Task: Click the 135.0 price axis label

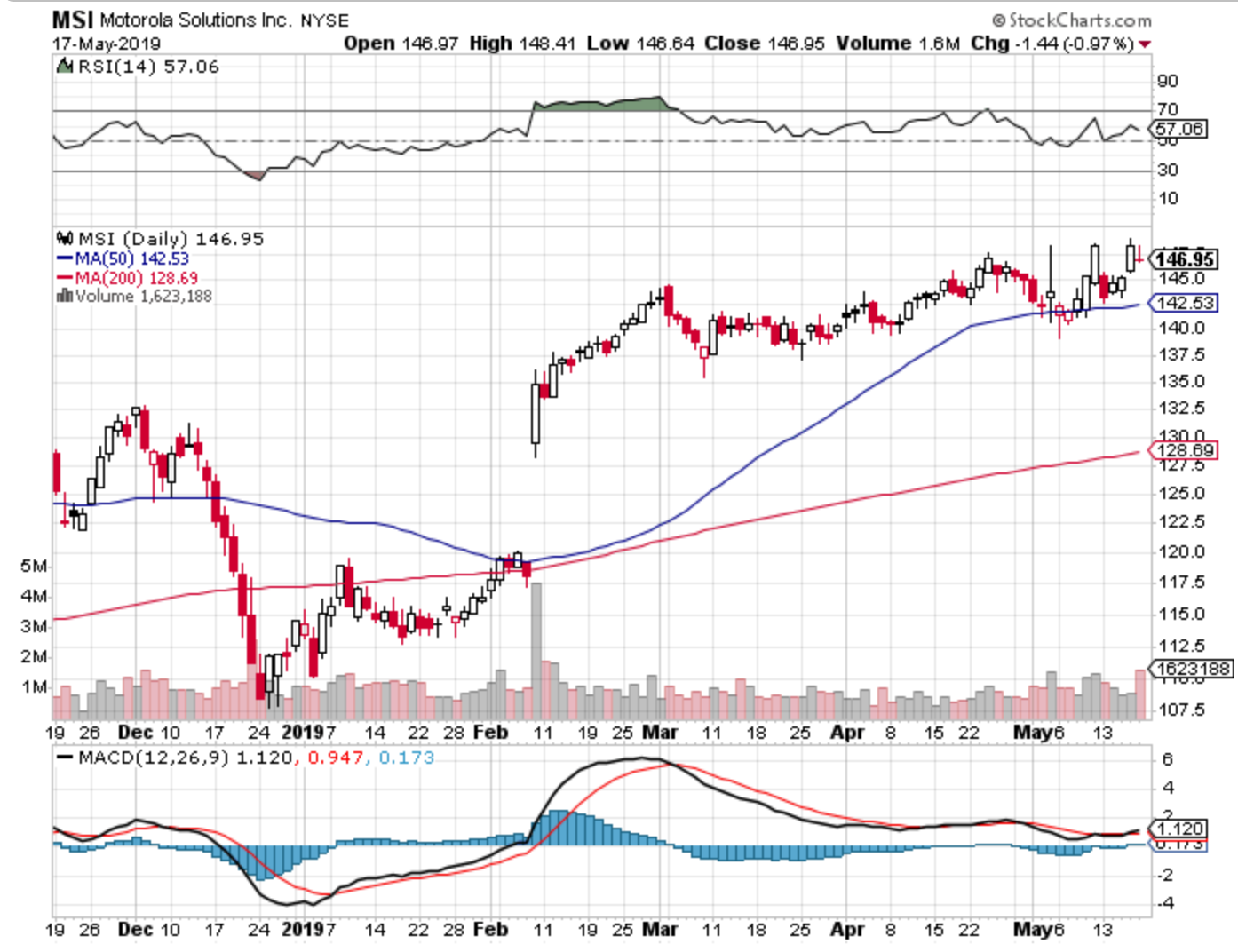Action: tap(1181, 381)
